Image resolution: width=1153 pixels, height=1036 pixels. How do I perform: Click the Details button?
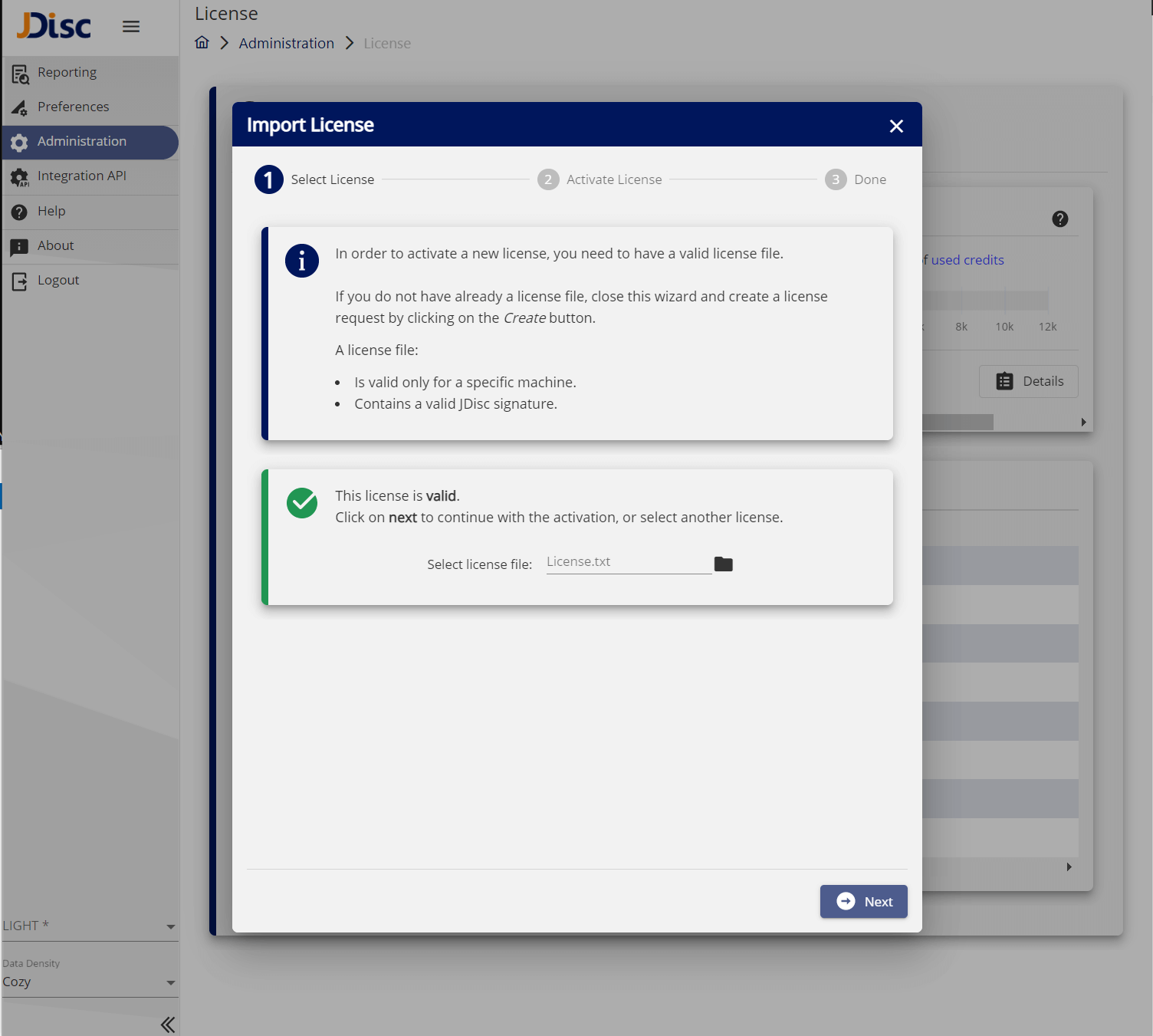[x=1028, y=382]
